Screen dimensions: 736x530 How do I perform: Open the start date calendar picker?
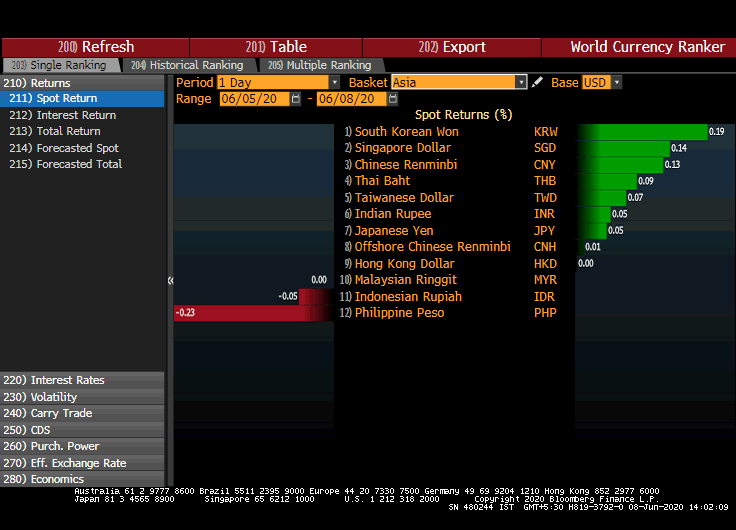point(296,99)
